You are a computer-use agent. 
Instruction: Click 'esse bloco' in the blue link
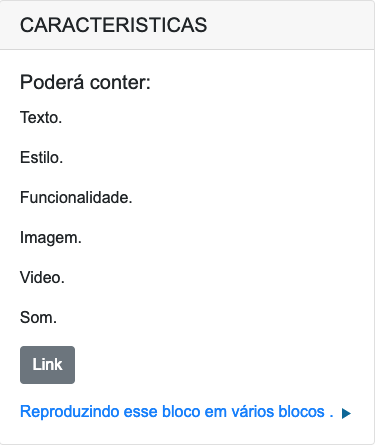click(x=162, y=411)
